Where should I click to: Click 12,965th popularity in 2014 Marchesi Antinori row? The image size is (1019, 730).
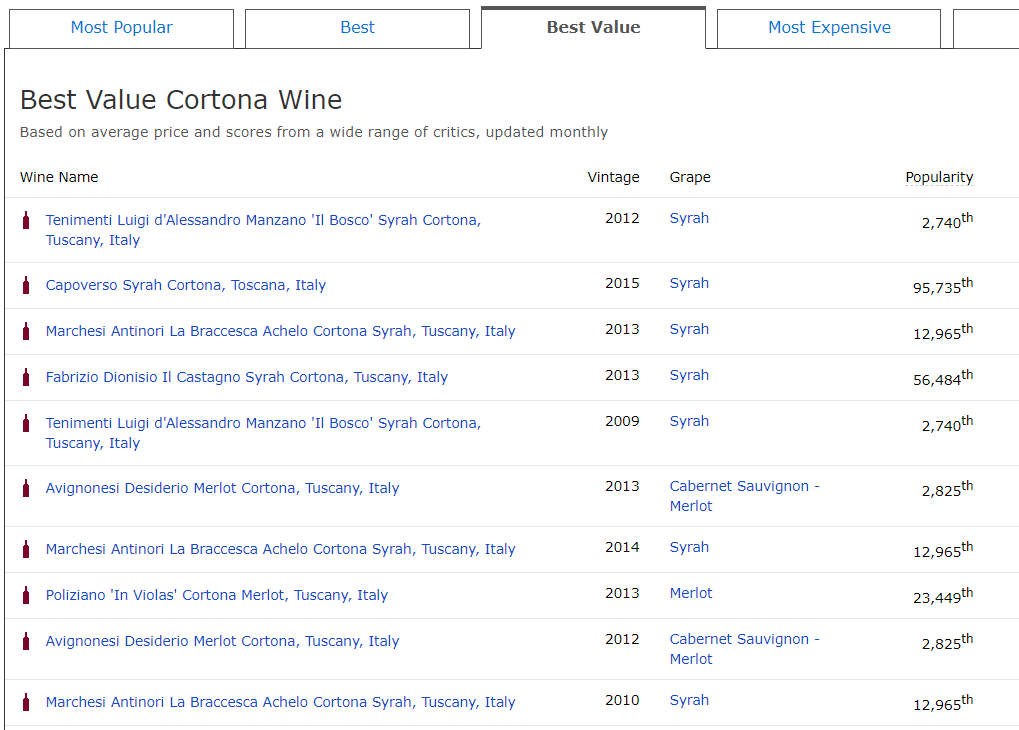[x=943, y=549]
